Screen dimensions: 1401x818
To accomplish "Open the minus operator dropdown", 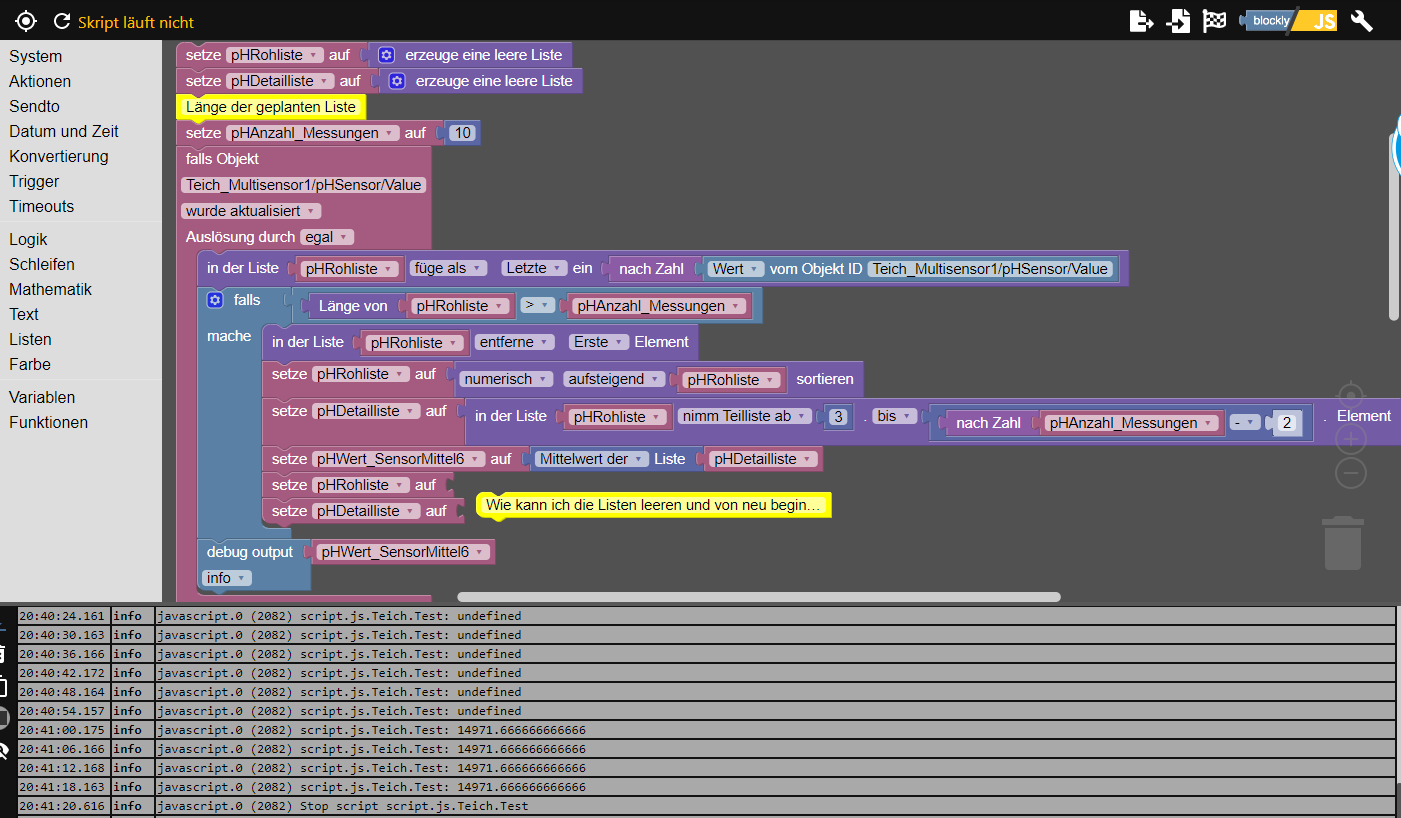I will pos(1245,422).
